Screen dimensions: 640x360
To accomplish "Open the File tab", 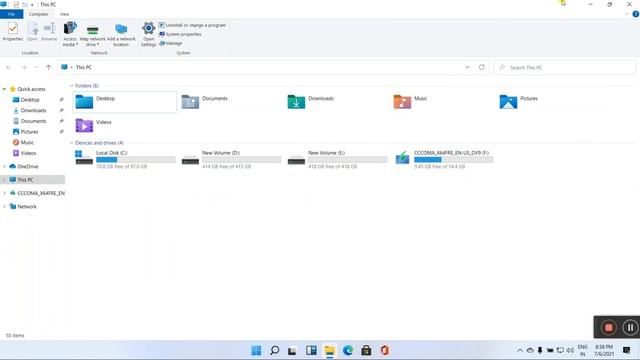I will (x=11, y=14).
